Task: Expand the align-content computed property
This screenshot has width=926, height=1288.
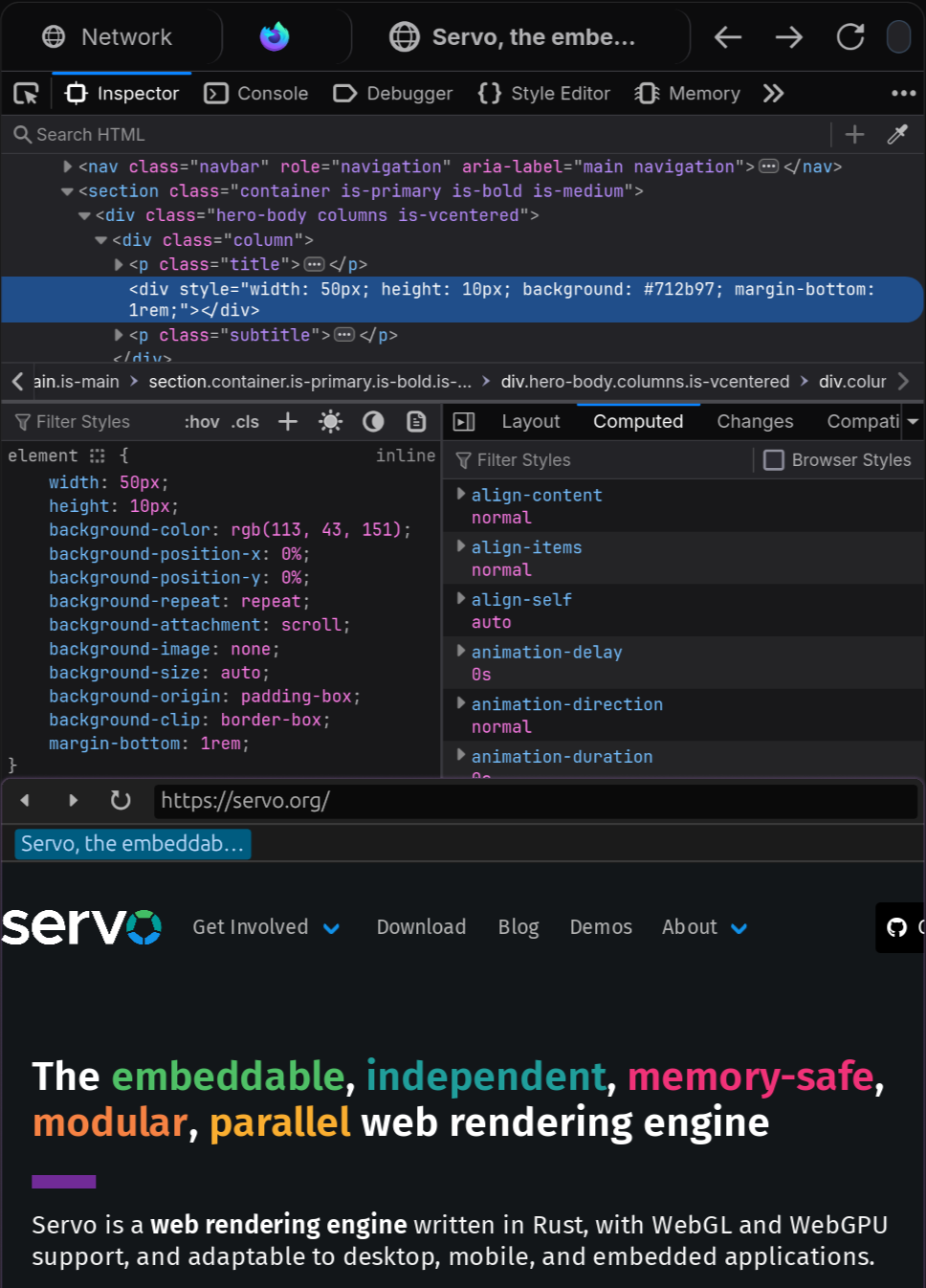Action: [461, 495]
